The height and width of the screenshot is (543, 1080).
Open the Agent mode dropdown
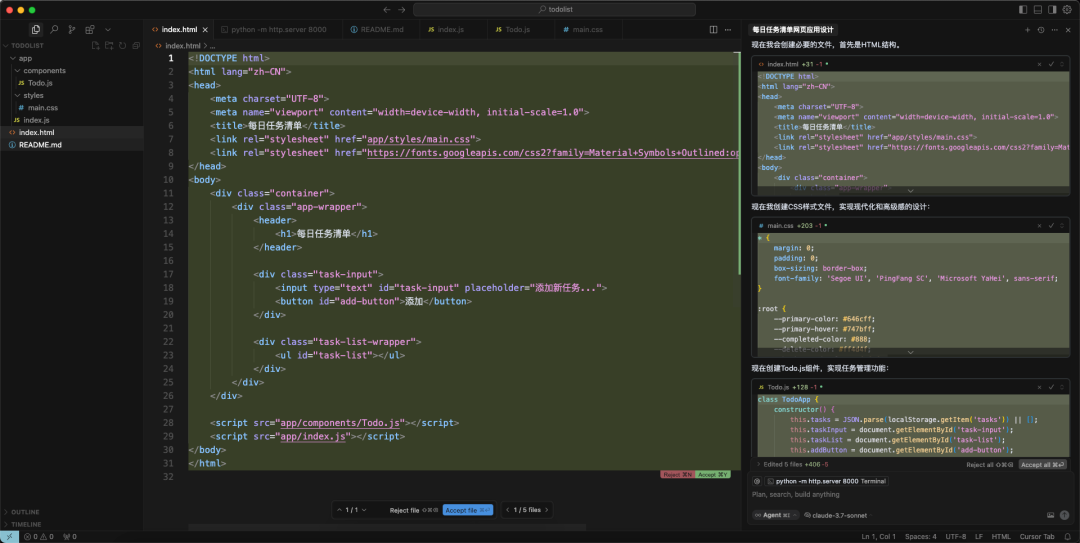(774, 515)
